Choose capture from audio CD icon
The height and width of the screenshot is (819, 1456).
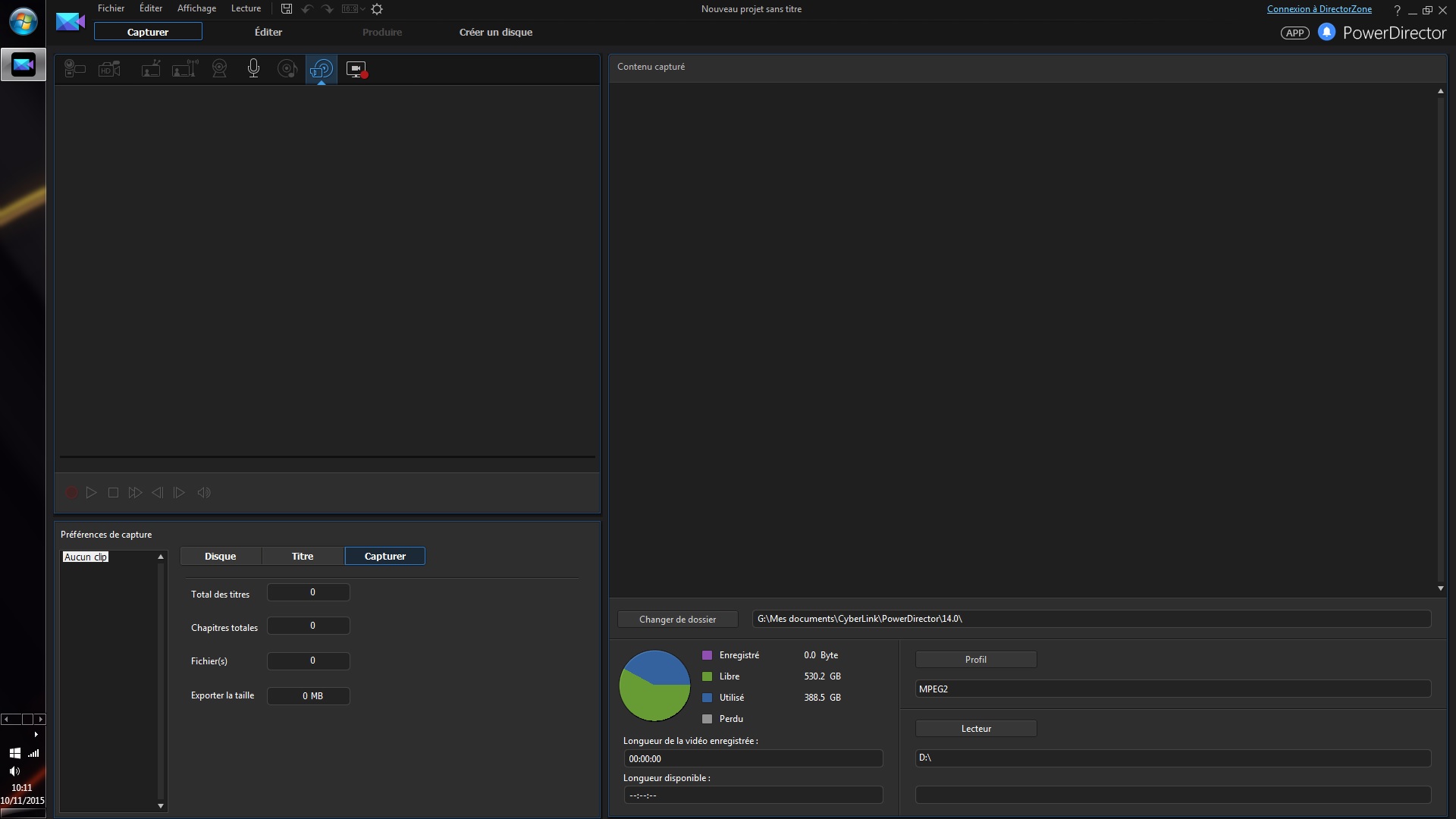(x=287, y=69)
